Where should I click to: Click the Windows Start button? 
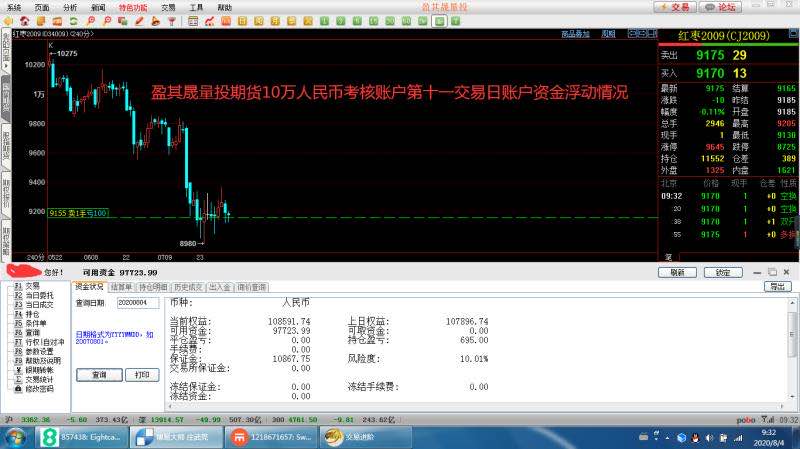pos(15,437)
